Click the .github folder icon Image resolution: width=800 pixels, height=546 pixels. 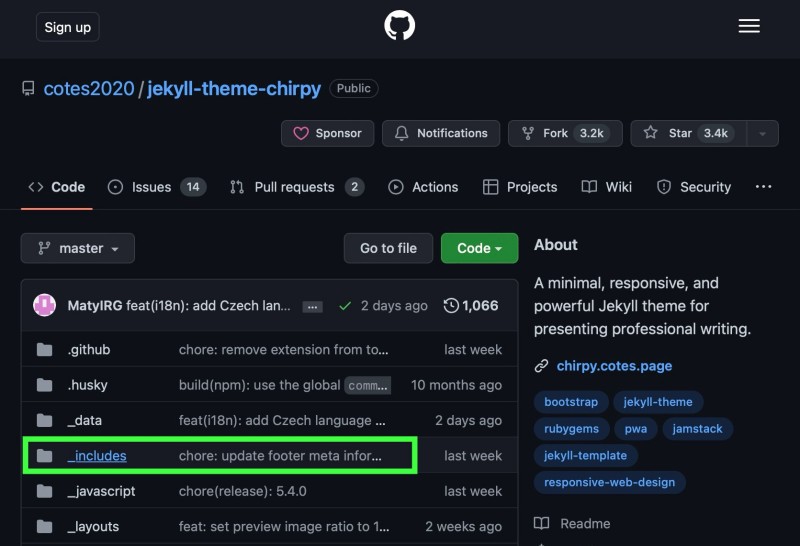coord(44,350)
